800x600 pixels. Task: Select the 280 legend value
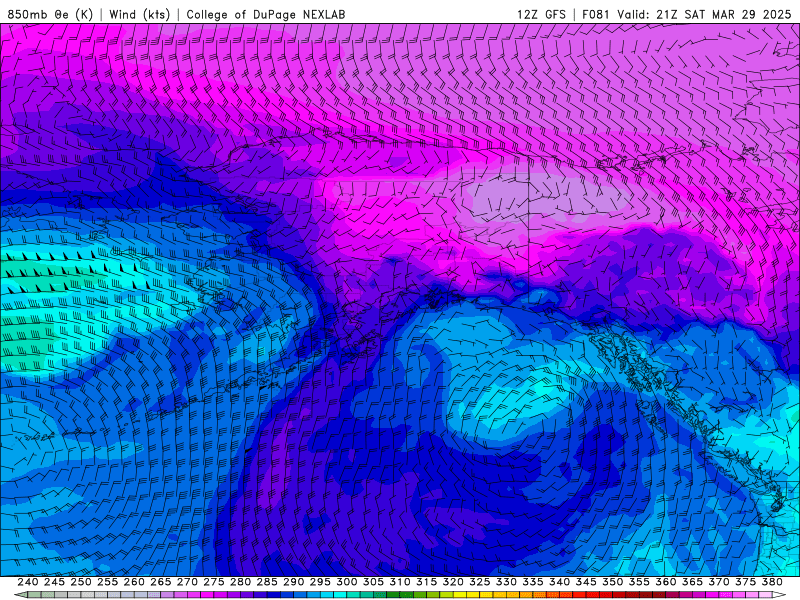(240, 582)
